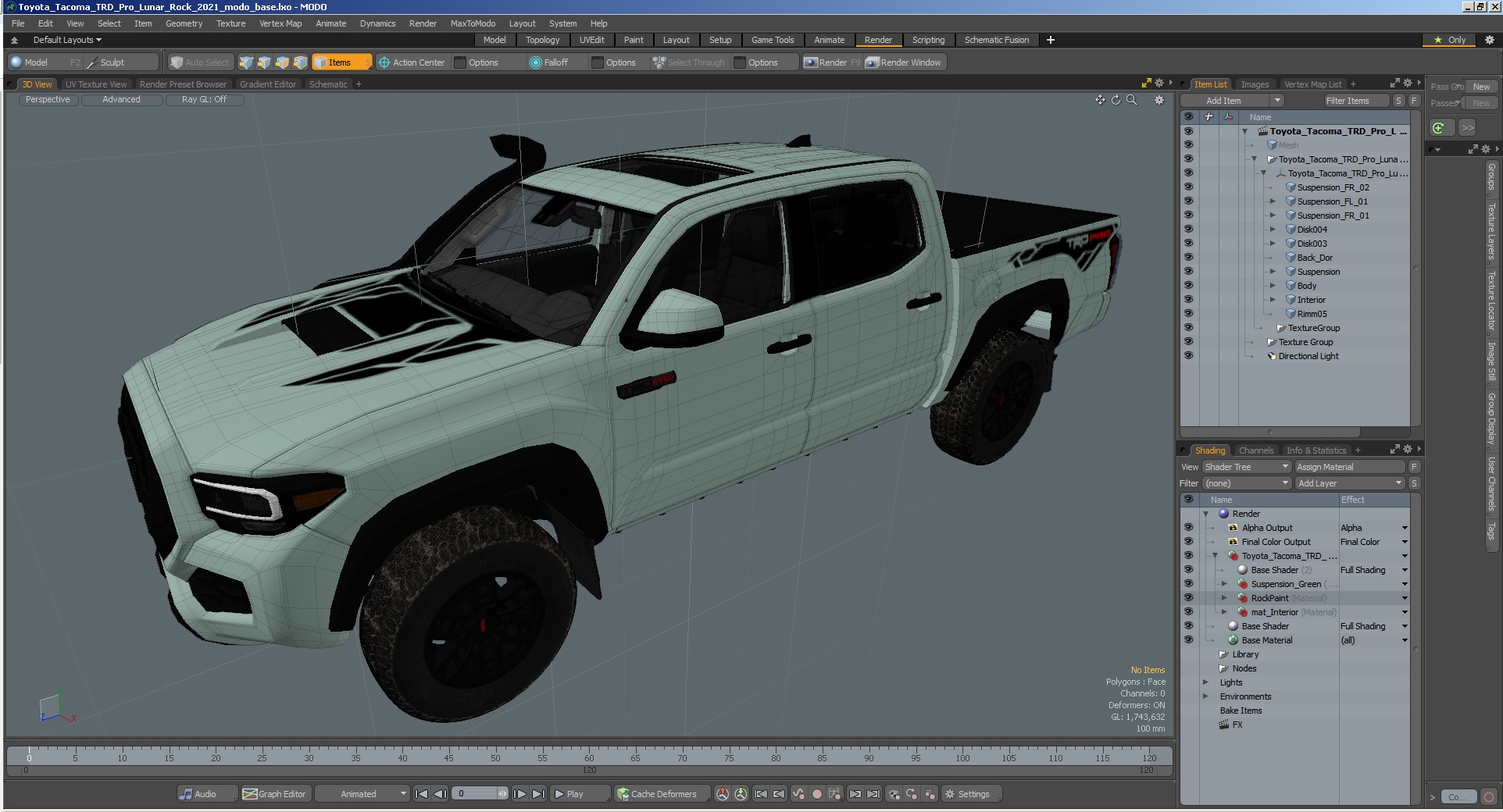Click the Edges selection mode cube icon
This screenshot has width=1503, height=812.
[x=264, y=62]
